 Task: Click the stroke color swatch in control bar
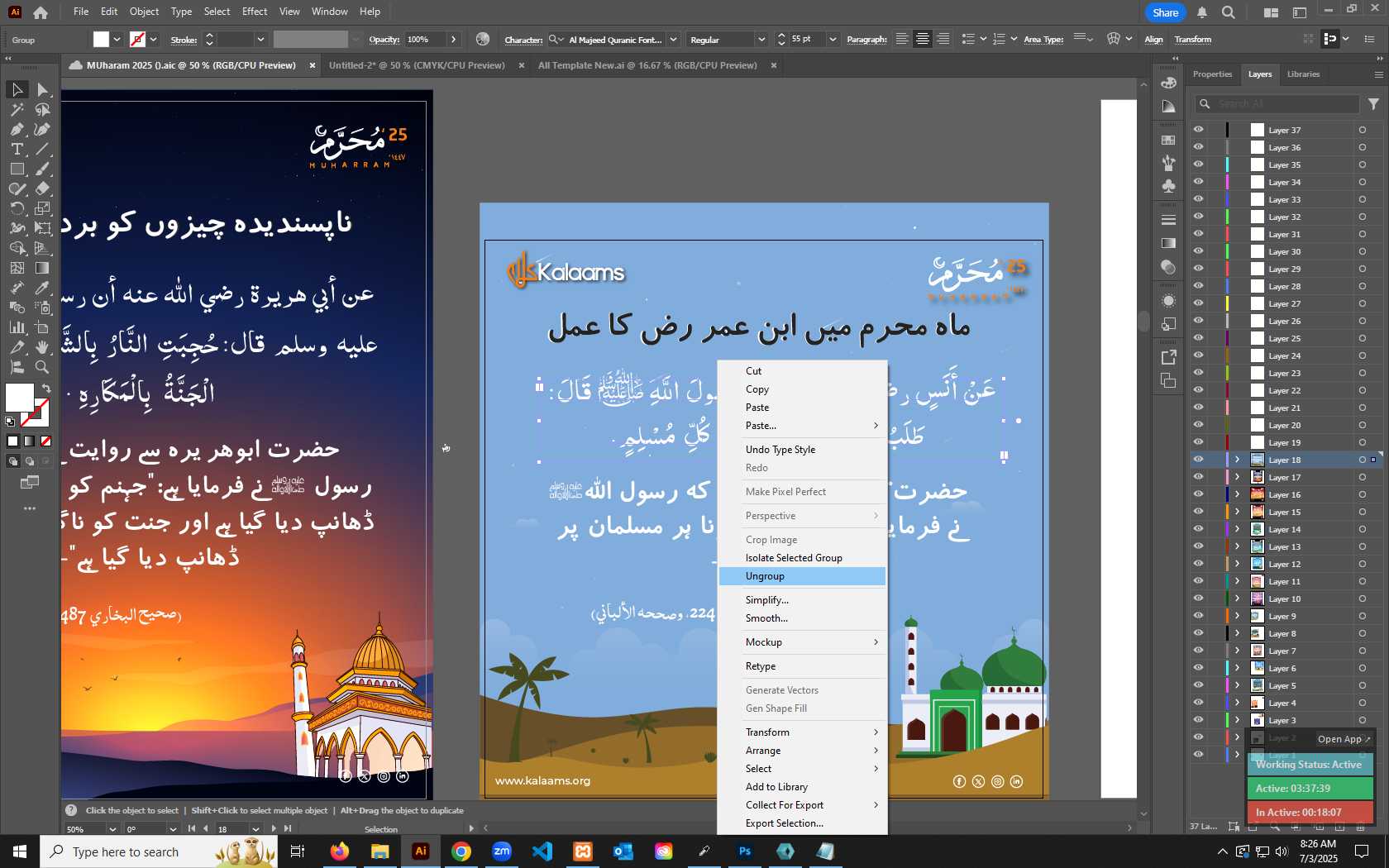(137, 40)
